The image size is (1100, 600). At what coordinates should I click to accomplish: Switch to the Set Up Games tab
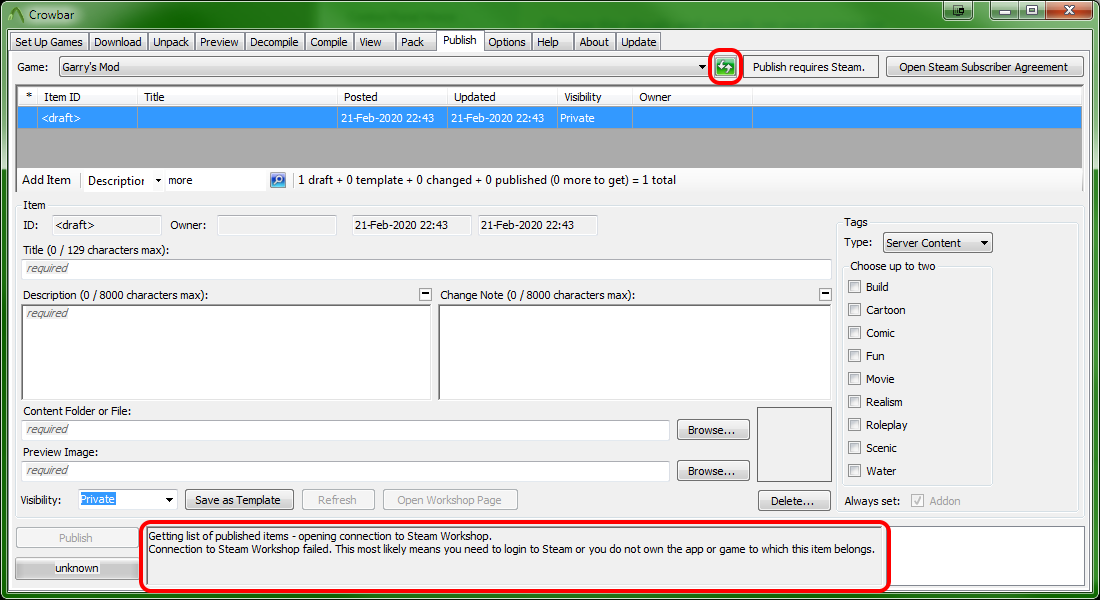point(49,42)
